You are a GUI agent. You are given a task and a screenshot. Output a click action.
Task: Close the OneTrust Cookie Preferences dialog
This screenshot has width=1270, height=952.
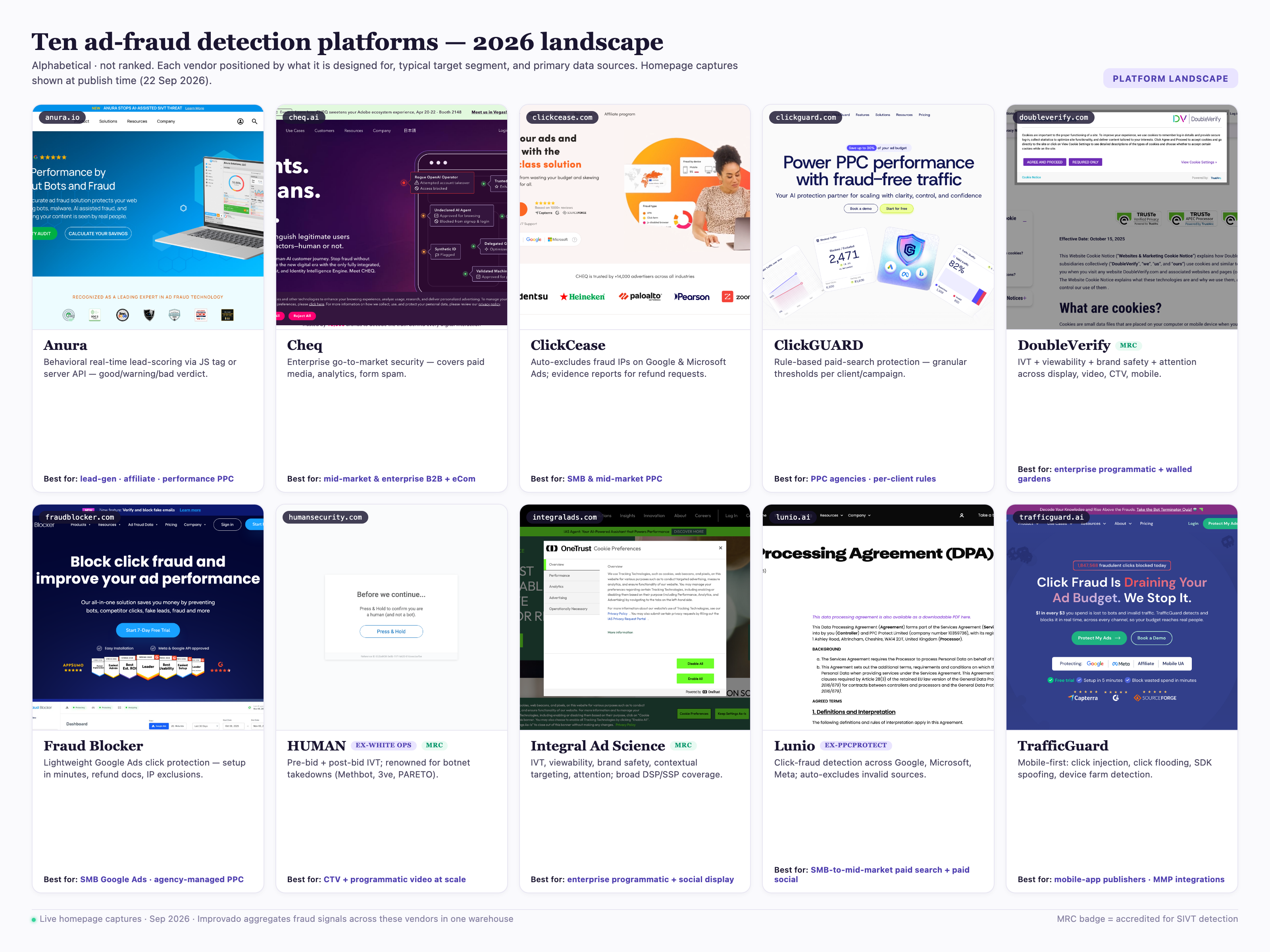(x=721, y=548)
